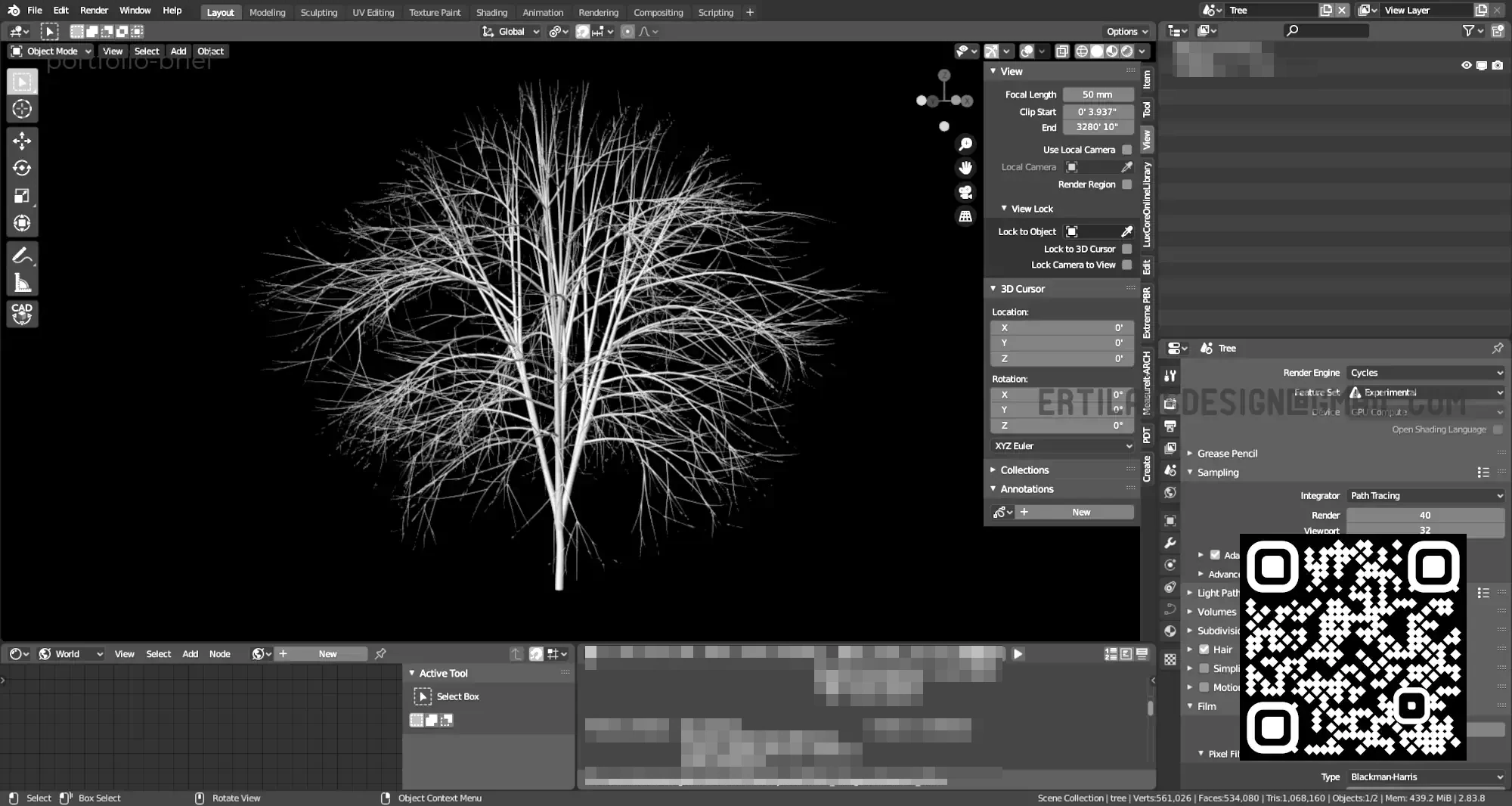Select the Move tool in toolbar

22,141
